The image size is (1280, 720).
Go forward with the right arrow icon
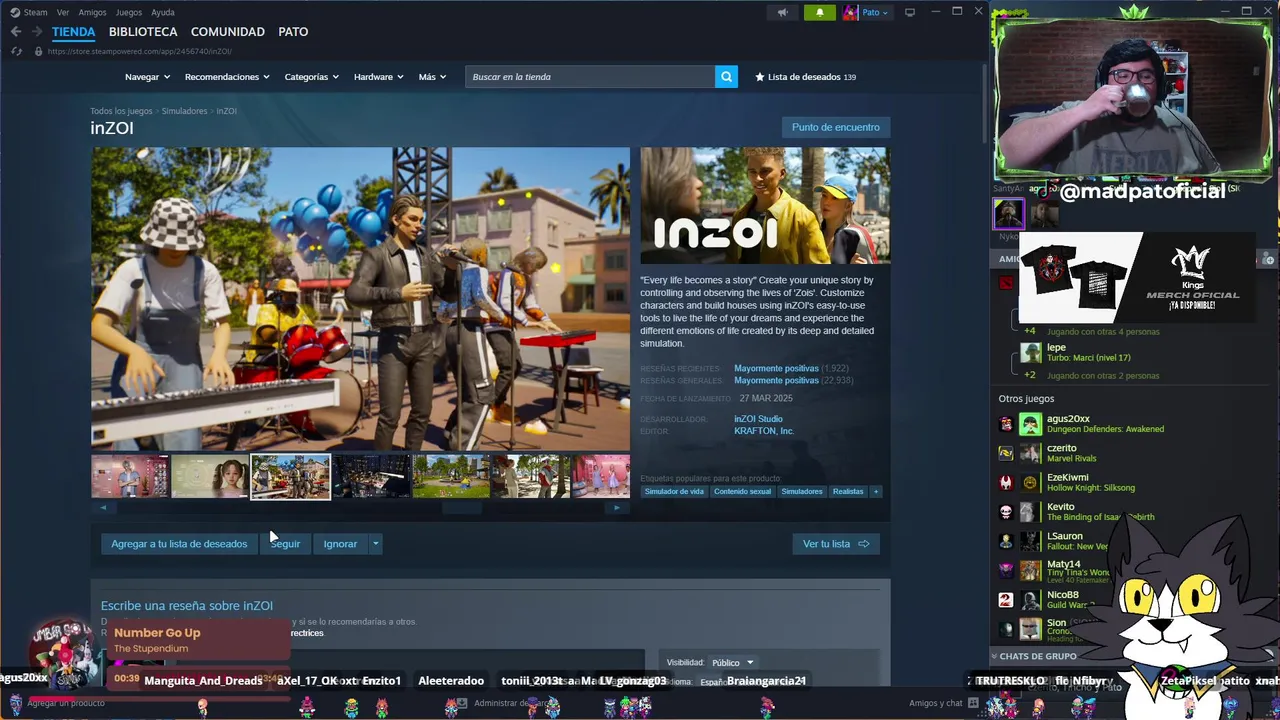36,32
